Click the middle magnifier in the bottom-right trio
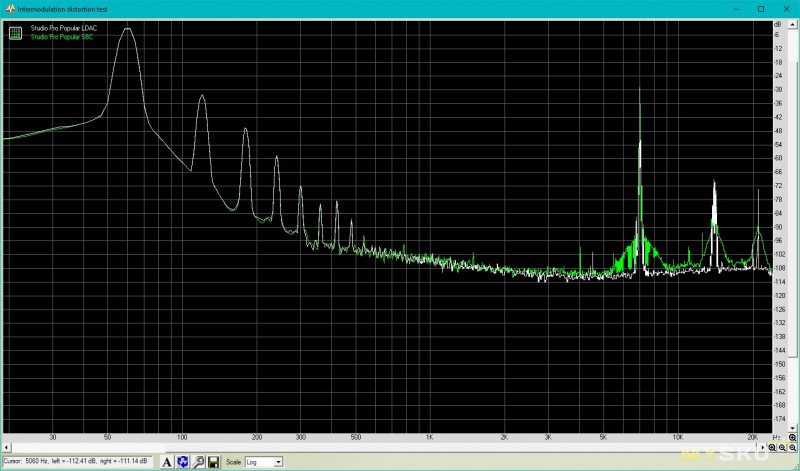The width and height of the screenshot is (800, 471). click(782, 448)
